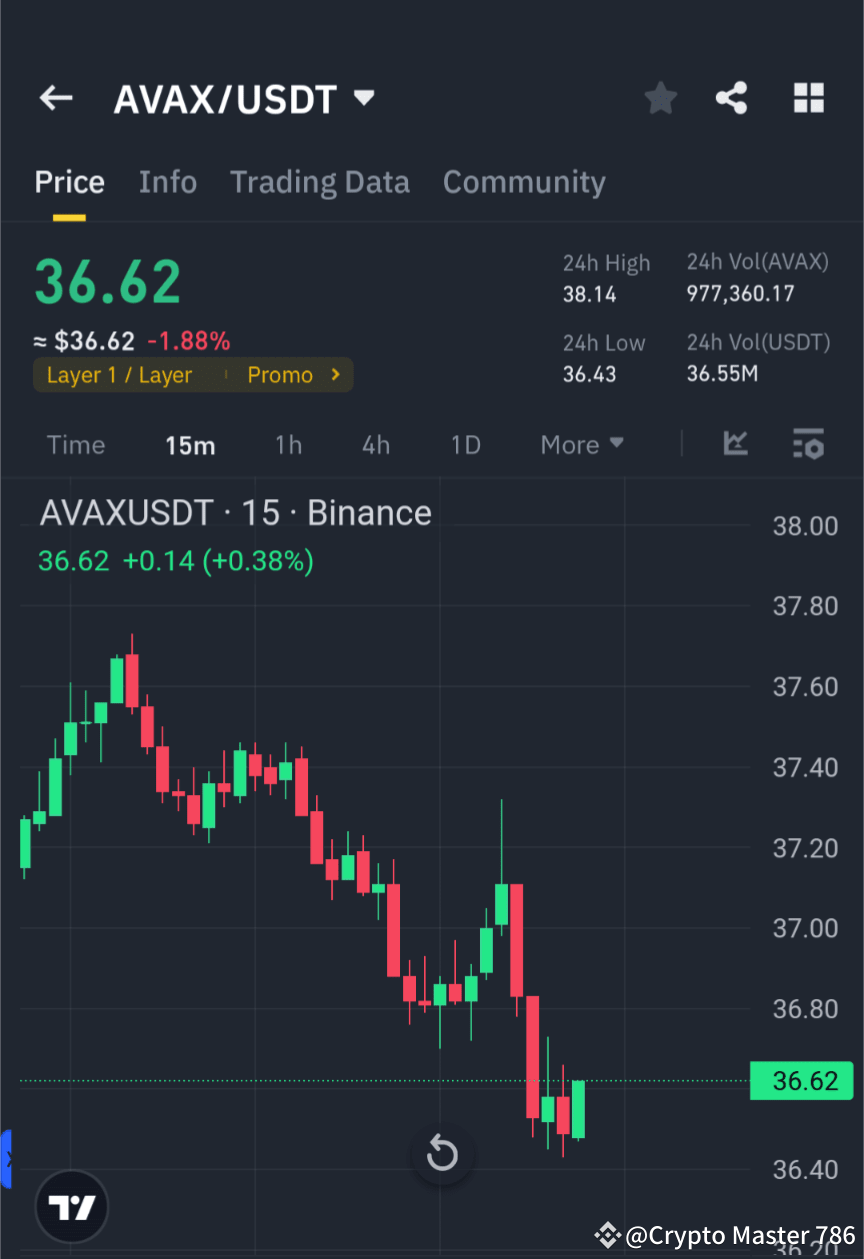Expand the More timeframes dropdown
This screenshot has height=1259, width=864.
coord(581,445)
